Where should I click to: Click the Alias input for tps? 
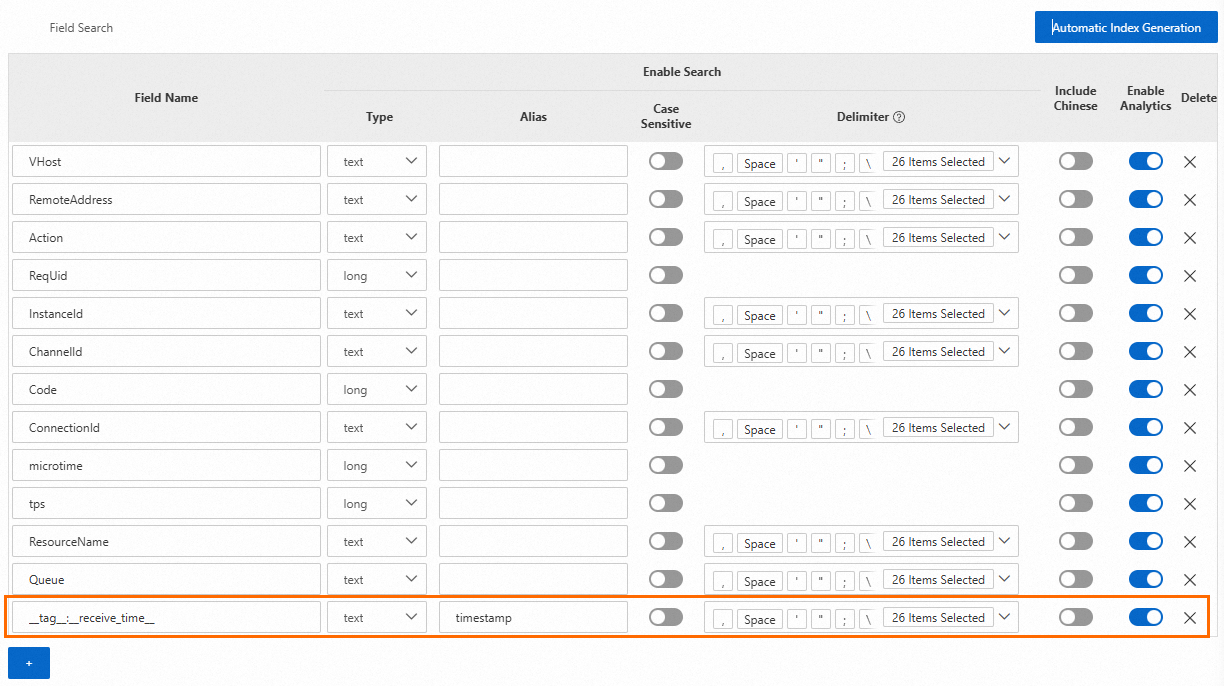click(533, 503)
